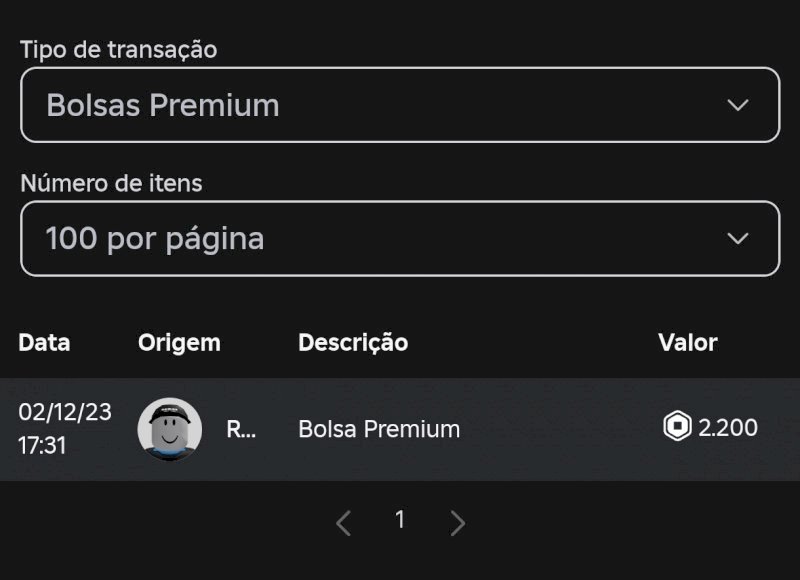Click the previous page arrow
This screenshot has height=580, width=800.
point(342,521)
